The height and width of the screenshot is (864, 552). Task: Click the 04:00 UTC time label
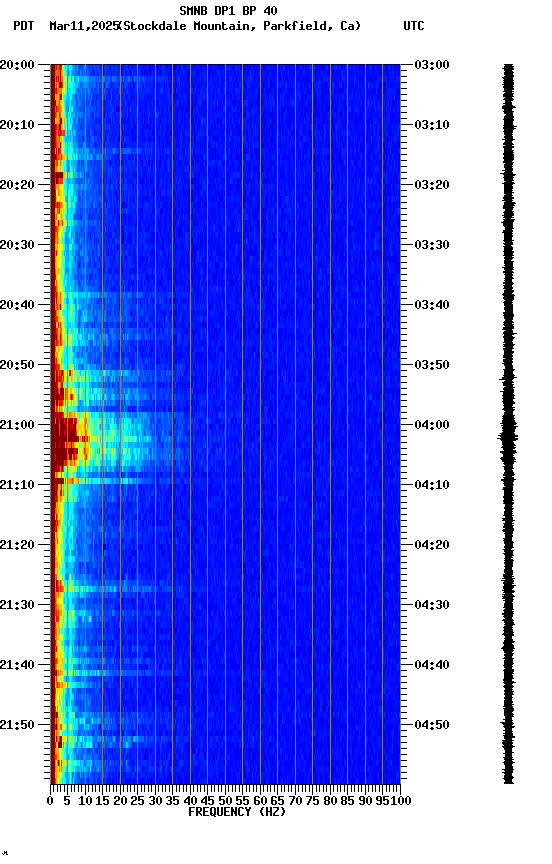[x=432, y=425]
